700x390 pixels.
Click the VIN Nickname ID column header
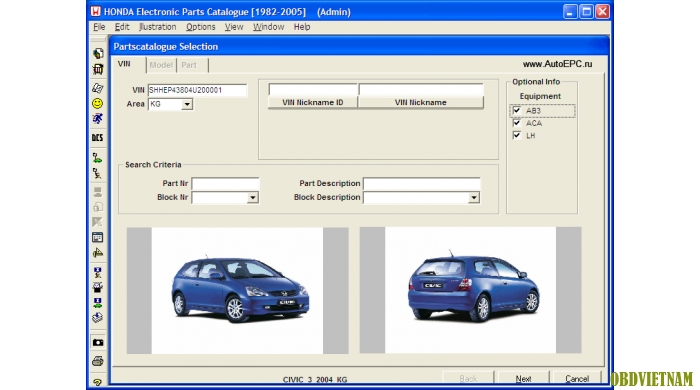[312, 103]
